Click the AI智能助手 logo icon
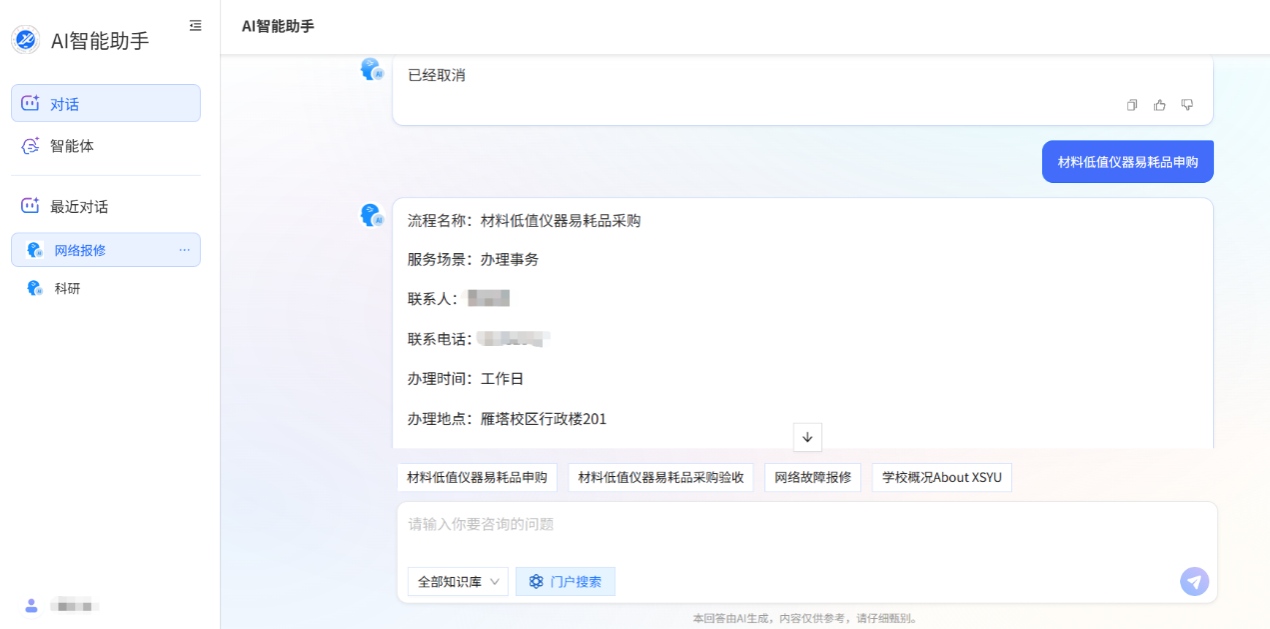 tap(25, 40)
